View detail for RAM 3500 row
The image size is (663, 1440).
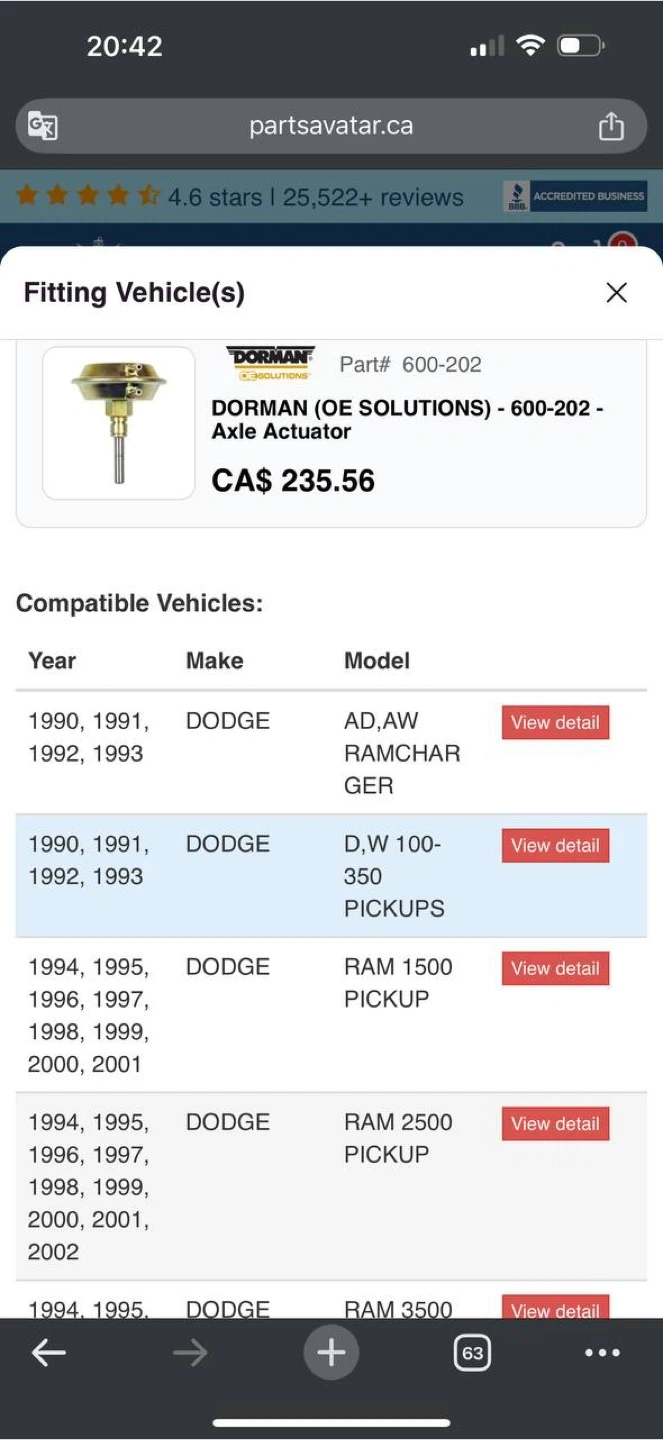(555, 1309)
